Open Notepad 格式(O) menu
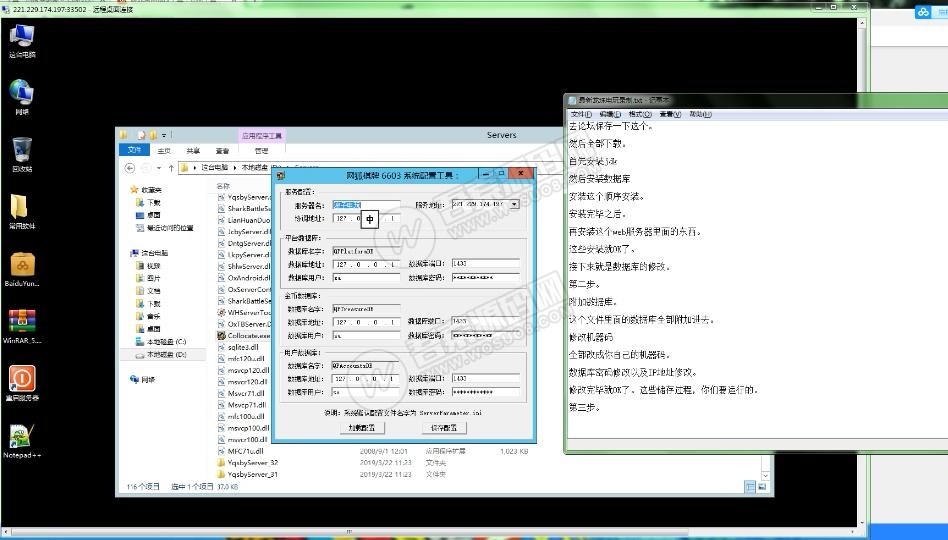Screen dimensions: 948x540 coord(640,114)
